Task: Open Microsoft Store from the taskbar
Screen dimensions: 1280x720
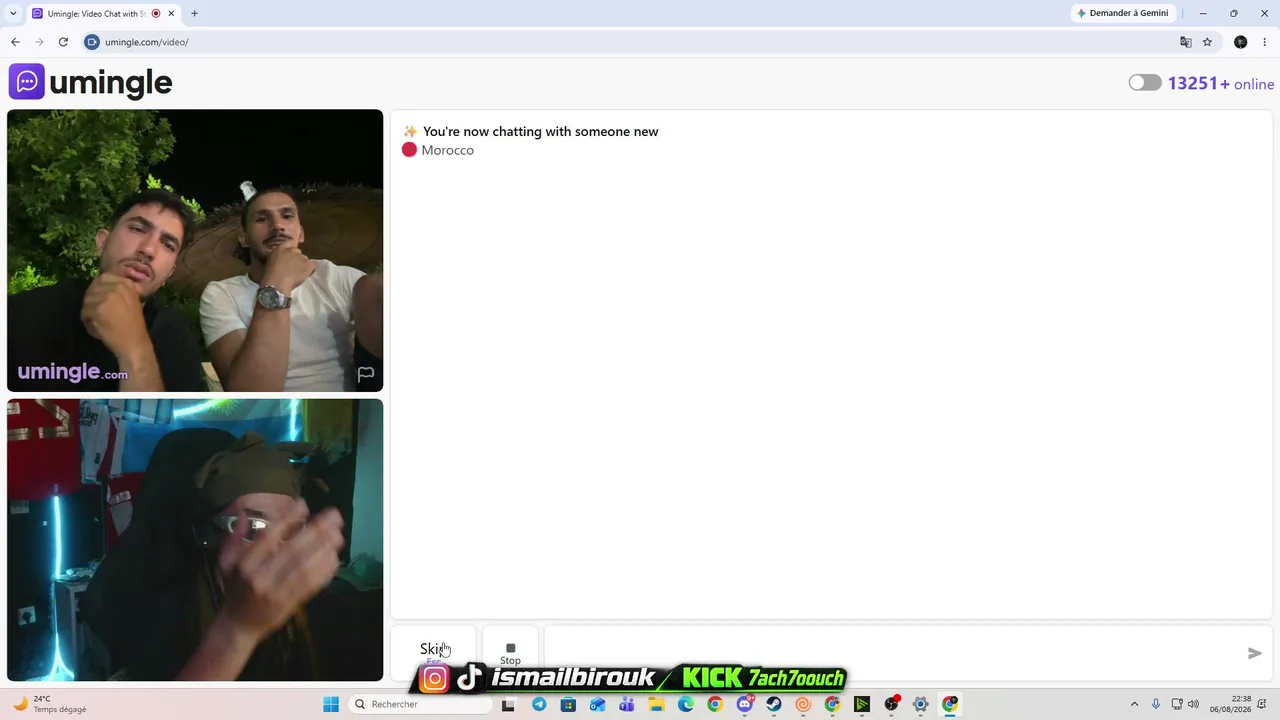Action: (568, 704)
